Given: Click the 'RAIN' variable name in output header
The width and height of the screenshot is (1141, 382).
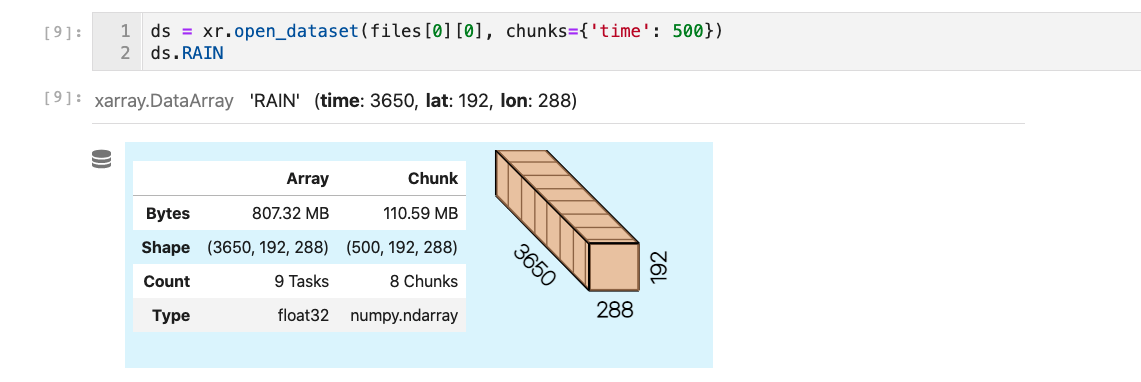Looking at the screenshot, I should (x=275, y=101).
